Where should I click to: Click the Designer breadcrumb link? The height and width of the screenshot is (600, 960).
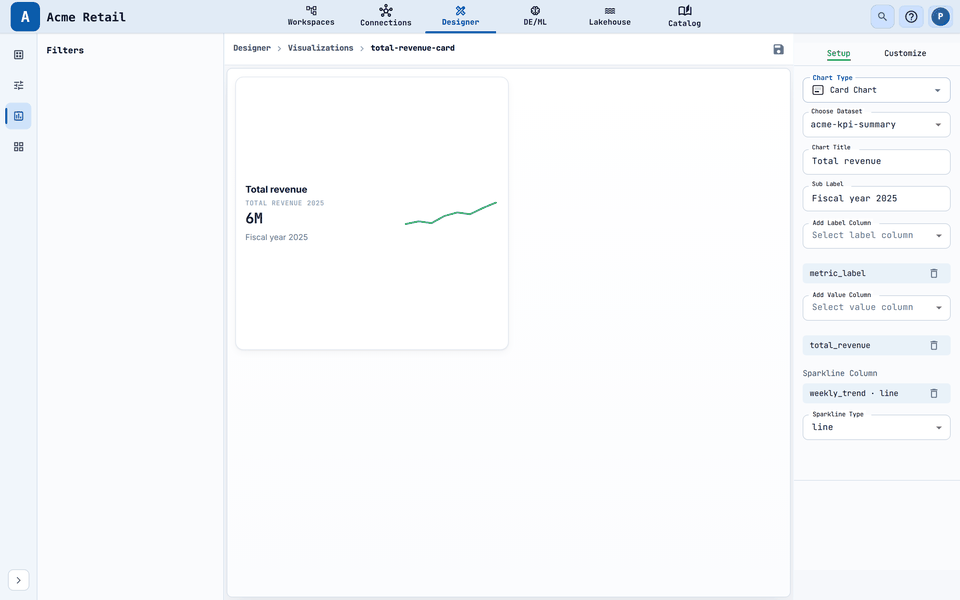click(252, 48)
